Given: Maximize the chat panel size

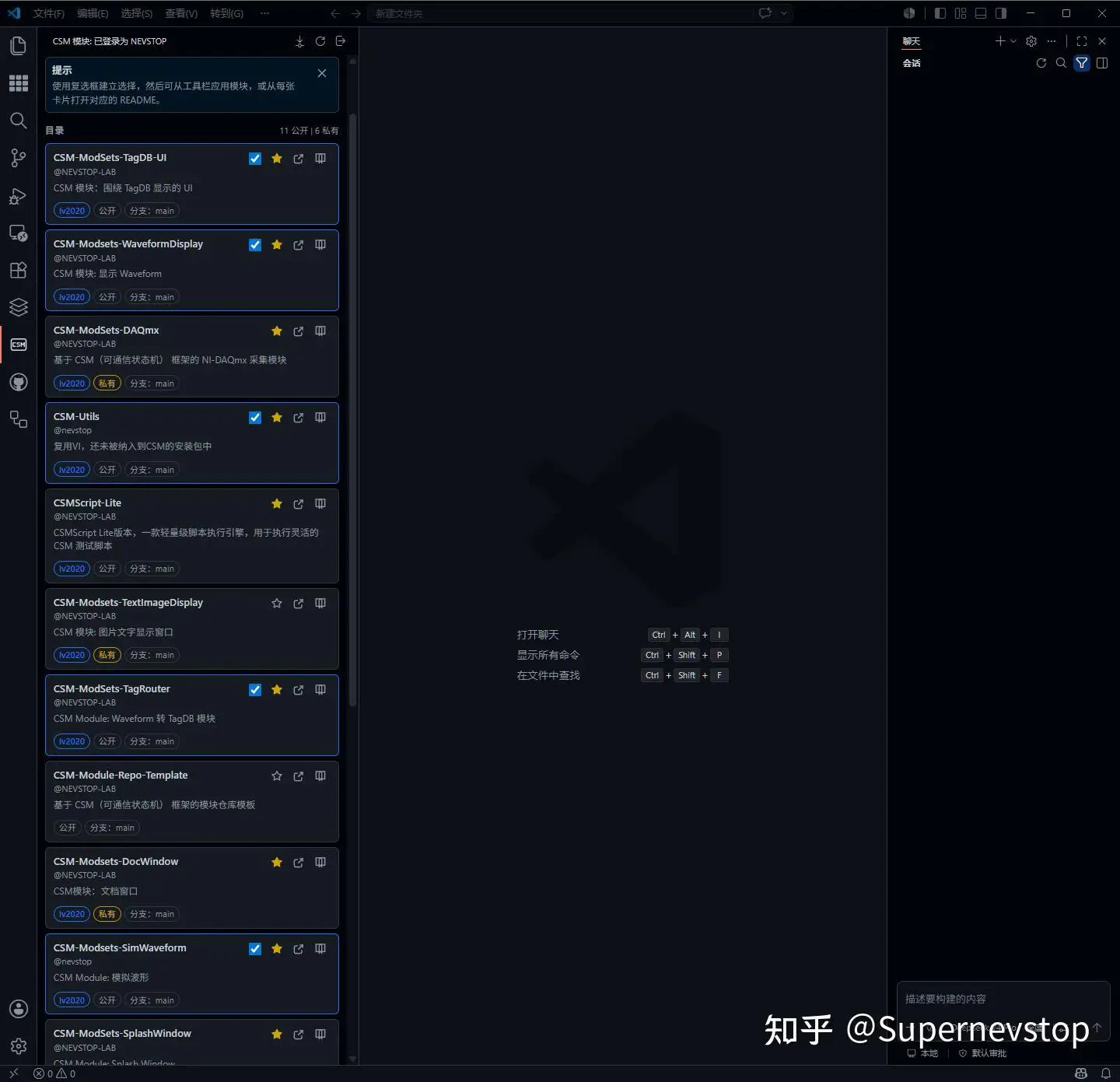Looking at the screenshot, I should (x=1082, y=41).
